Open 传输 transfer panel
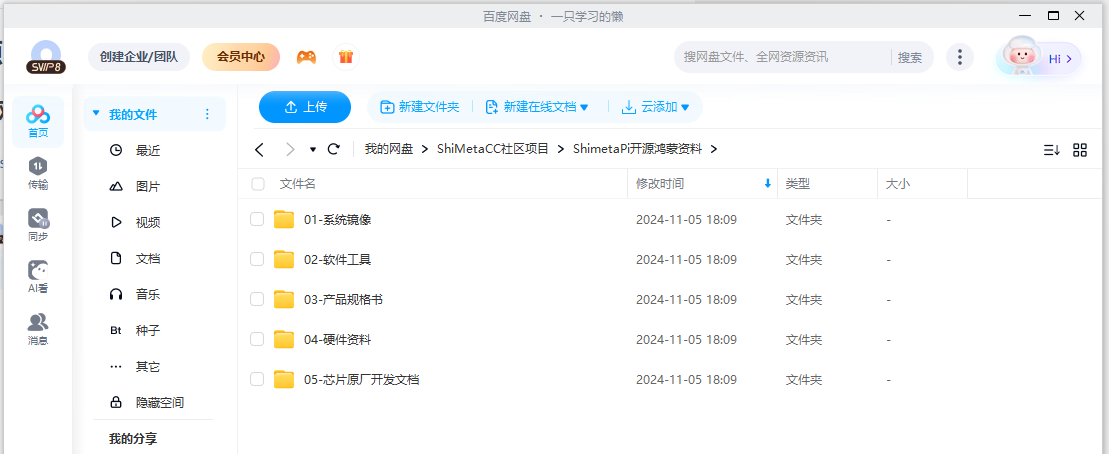 38,174
